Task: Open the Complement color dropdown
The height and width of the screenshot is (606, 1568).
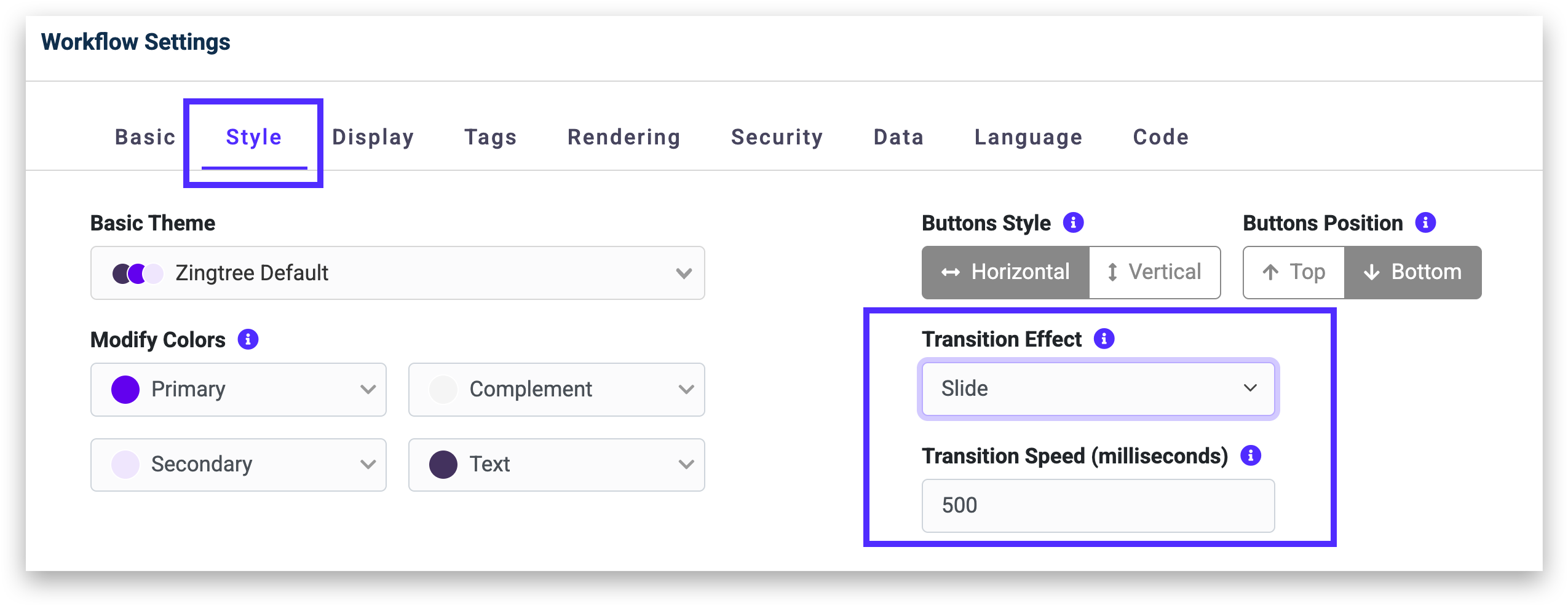Action: [x=556, y=389]
